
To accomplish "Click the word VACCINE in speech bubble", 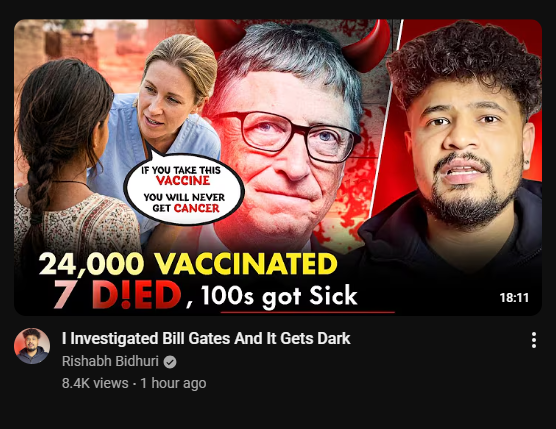I will click(x=183, y=180).
